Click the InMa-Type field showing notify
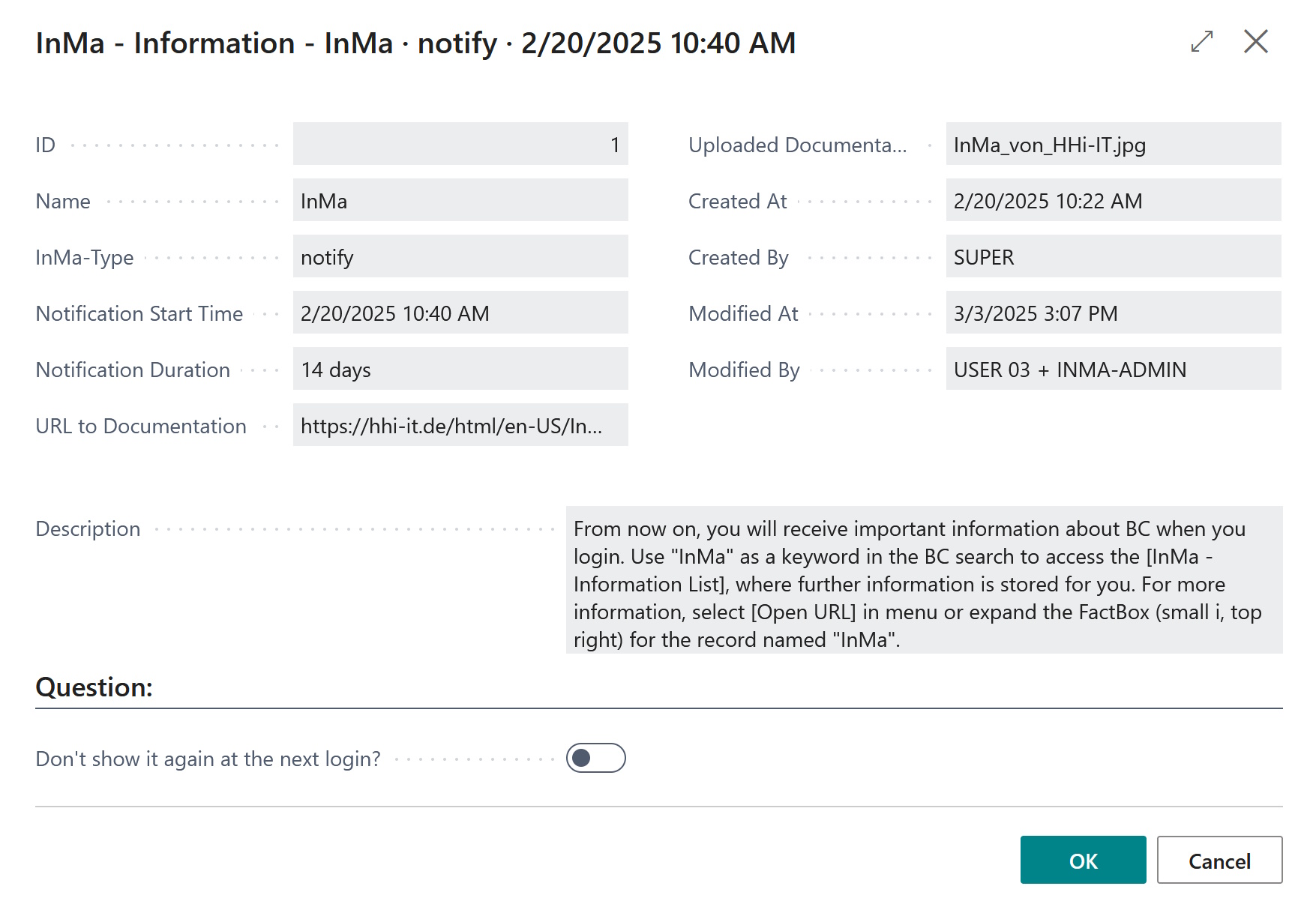This screenshot has width=1316, height=913. (460, 256)
